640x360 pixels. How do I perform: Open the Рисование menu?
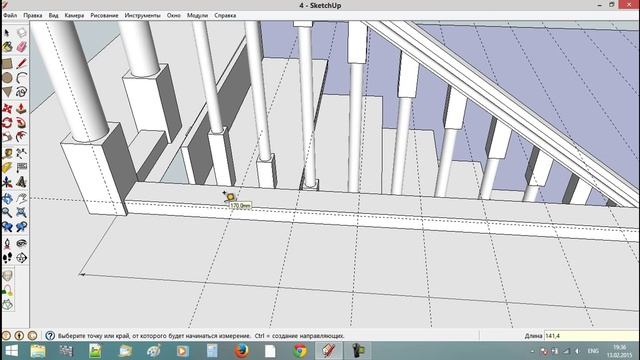tap(104, 16)
